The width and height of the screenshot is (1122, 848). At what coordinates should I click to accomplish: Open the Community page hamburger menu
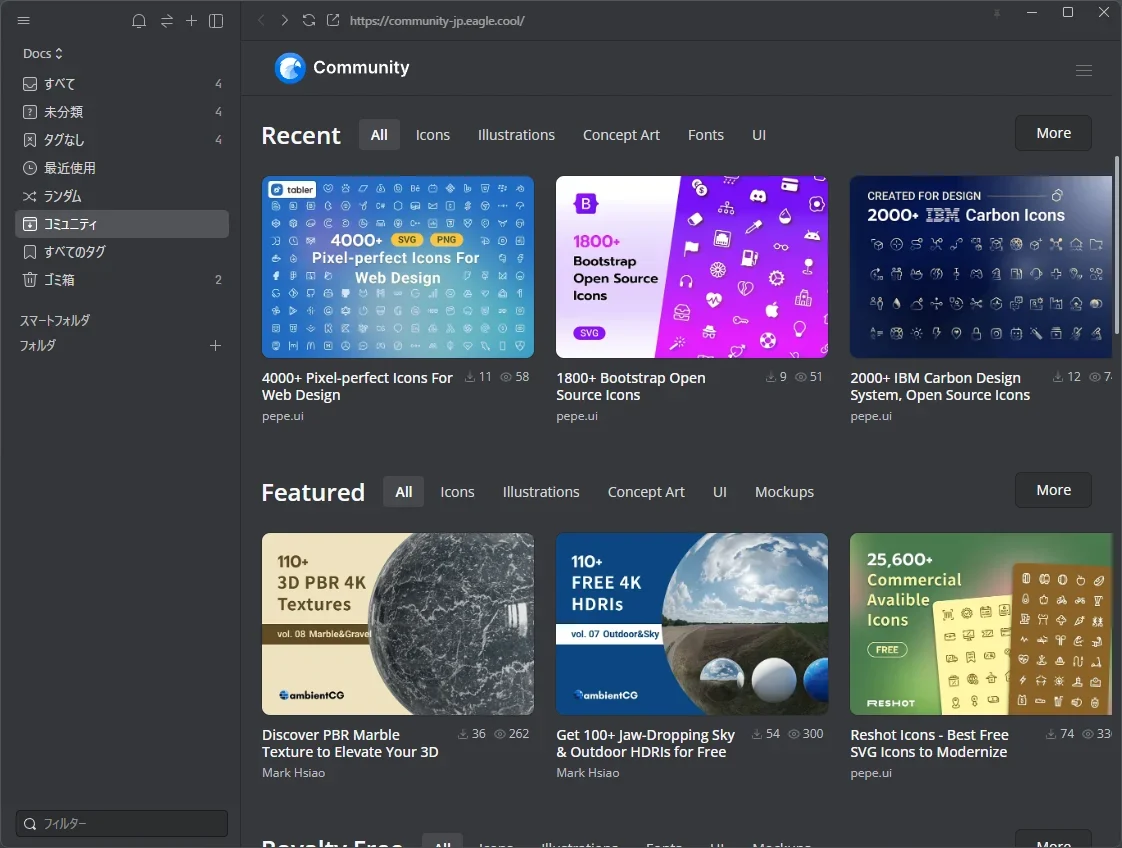(x=1083, y=70)
